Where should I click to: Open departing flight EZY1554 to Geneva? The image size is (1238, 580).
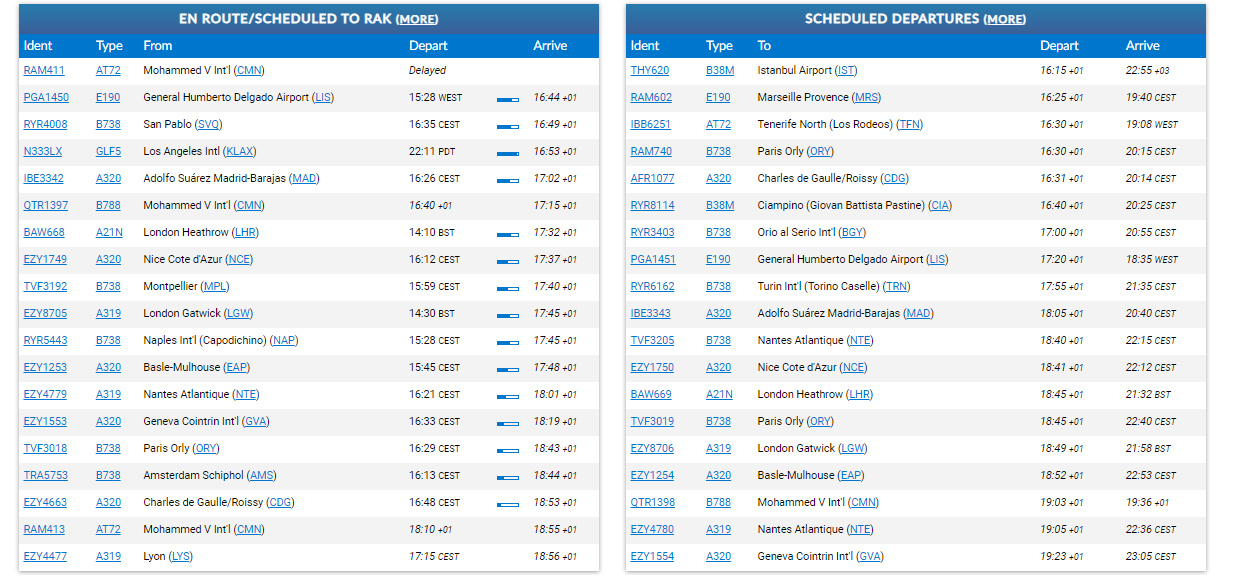[x=652, y=557]
